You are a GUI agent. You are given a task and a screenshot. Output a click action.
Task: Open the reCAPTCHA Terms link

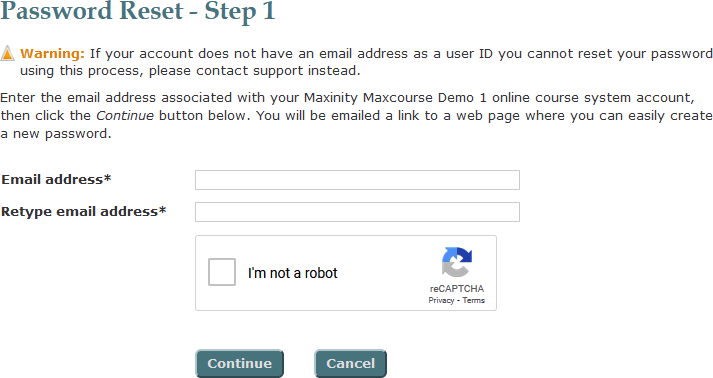[473, 300]
